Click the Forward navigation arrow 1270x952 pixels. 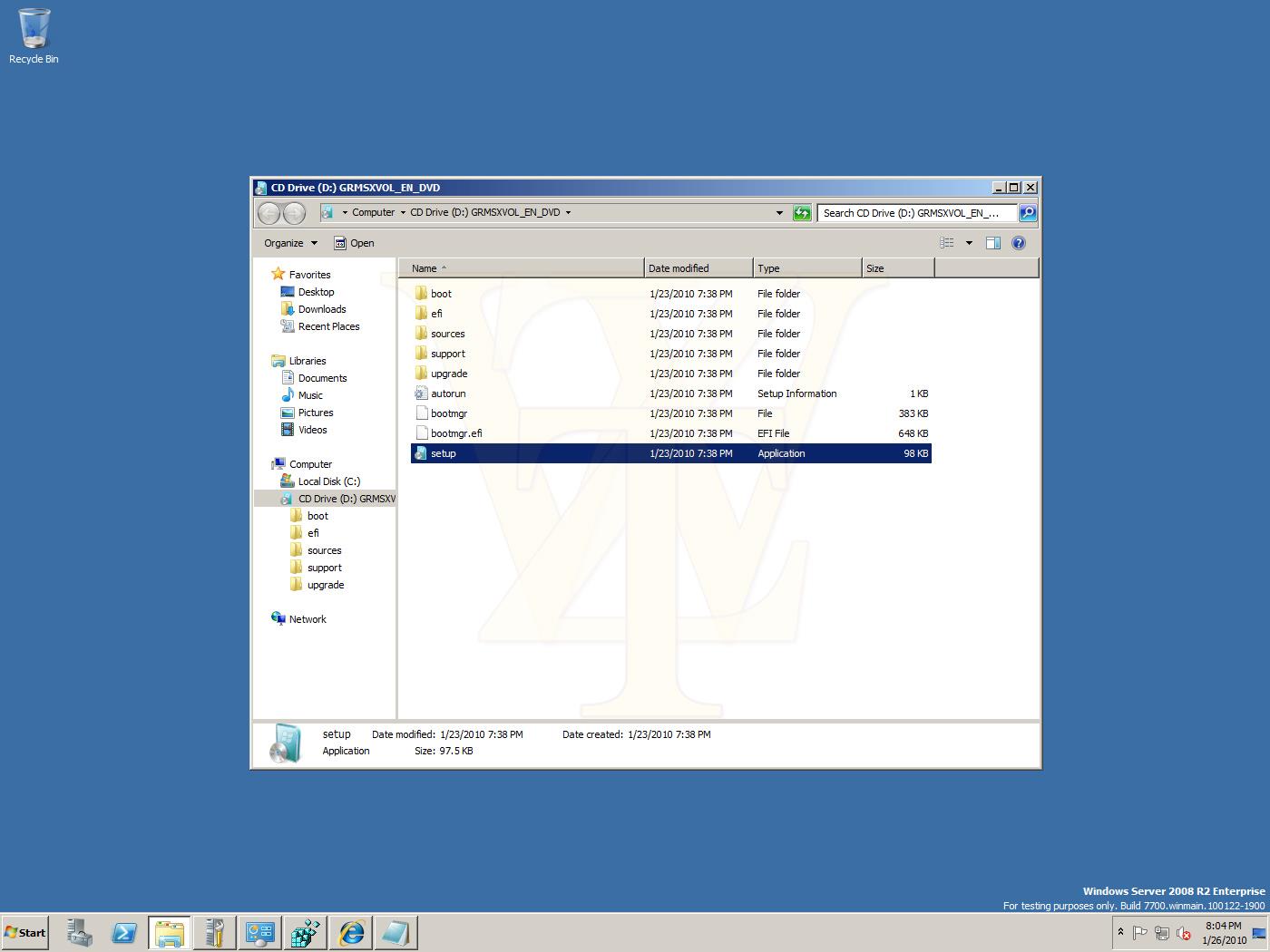294,212
